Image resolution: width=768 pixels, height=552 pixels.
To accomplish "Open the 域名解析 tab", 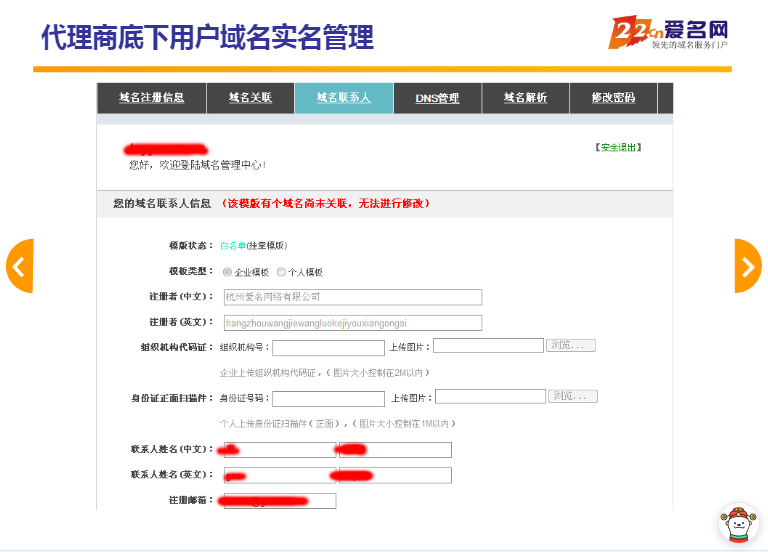I will point(525,98).
